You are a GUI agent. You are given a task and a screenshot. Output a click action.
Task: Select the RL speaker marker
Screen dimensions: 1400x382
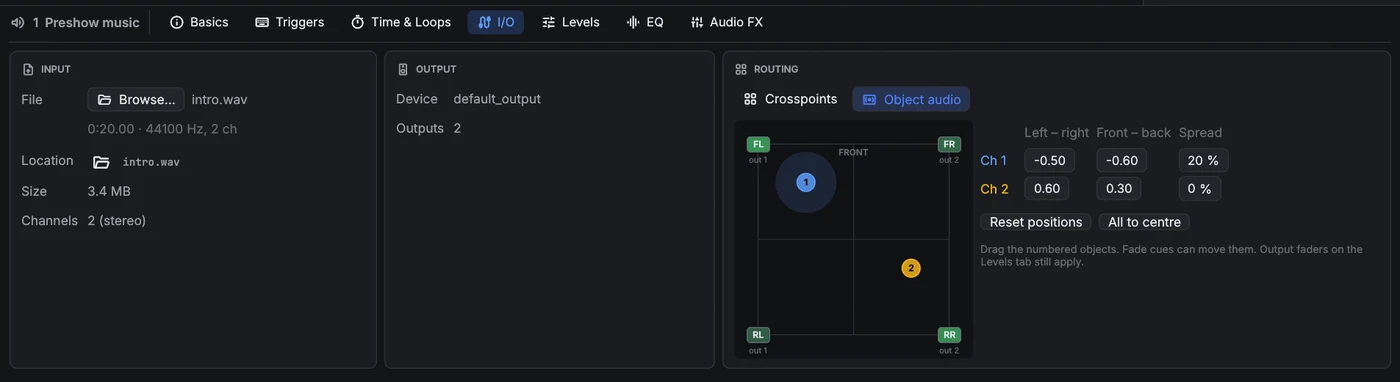pos(758,335)
